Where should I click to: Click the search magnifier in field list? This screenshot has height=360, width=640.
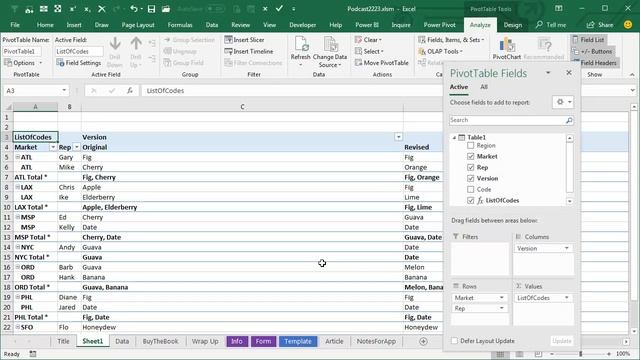[x=569, y=120]
